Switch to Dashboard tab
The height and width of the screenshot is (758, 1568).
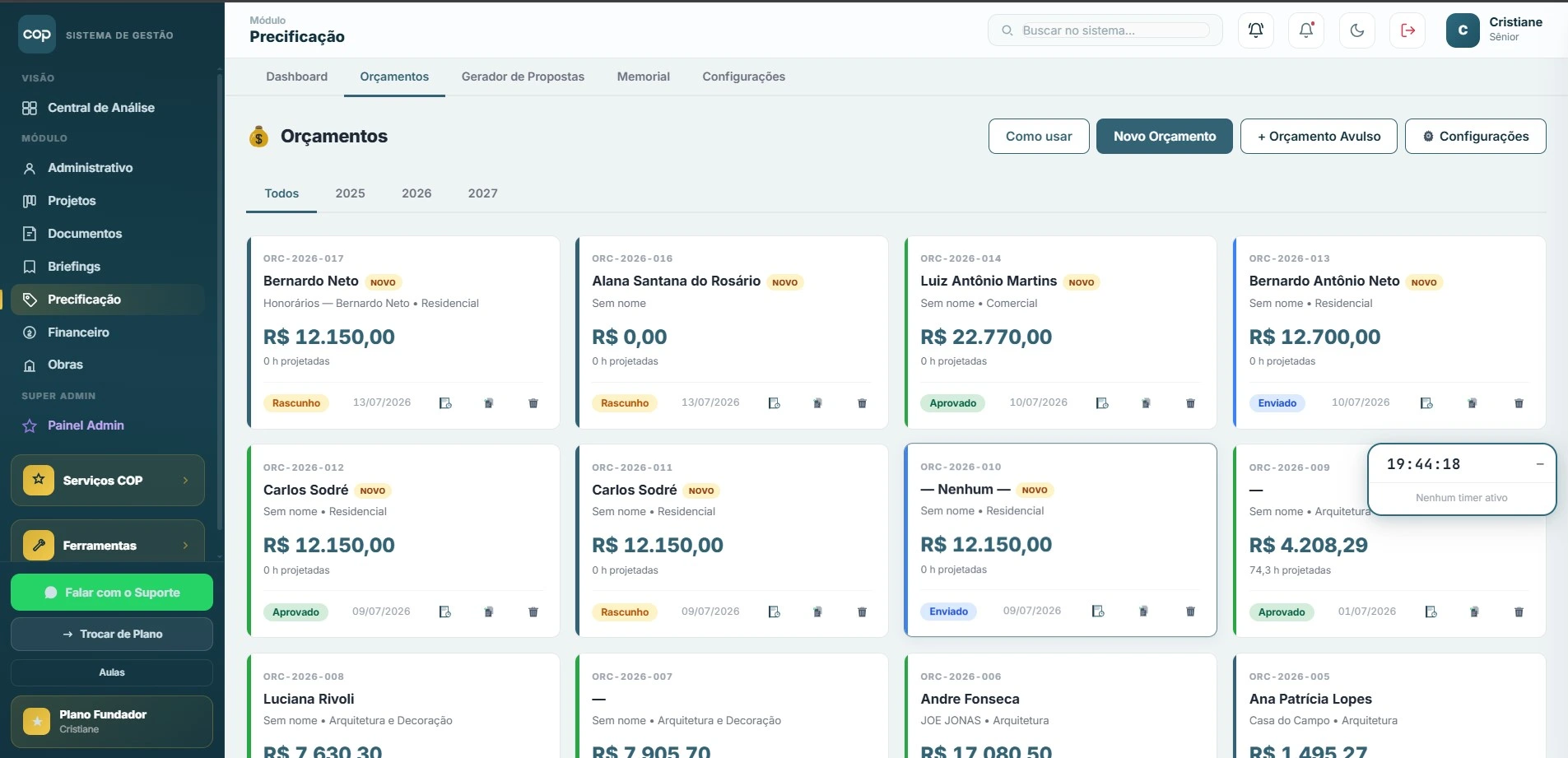296,77
